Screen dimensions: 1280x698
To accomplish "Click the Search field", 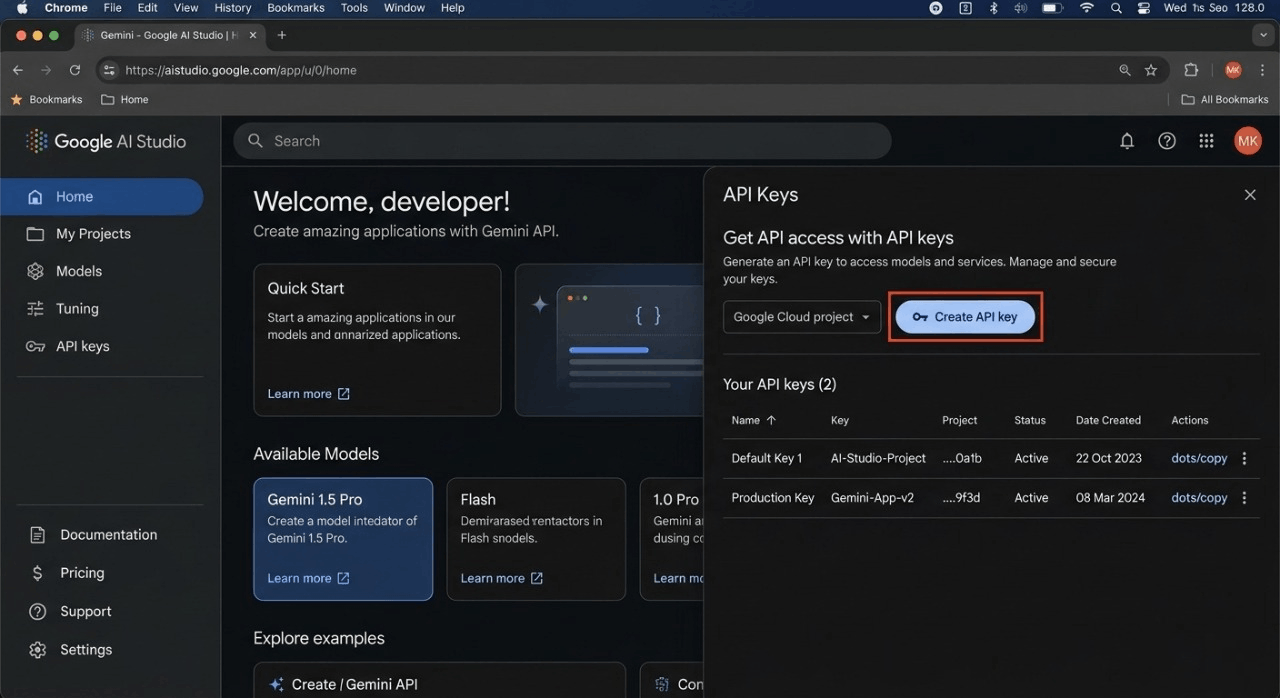I will pos(560,140).
